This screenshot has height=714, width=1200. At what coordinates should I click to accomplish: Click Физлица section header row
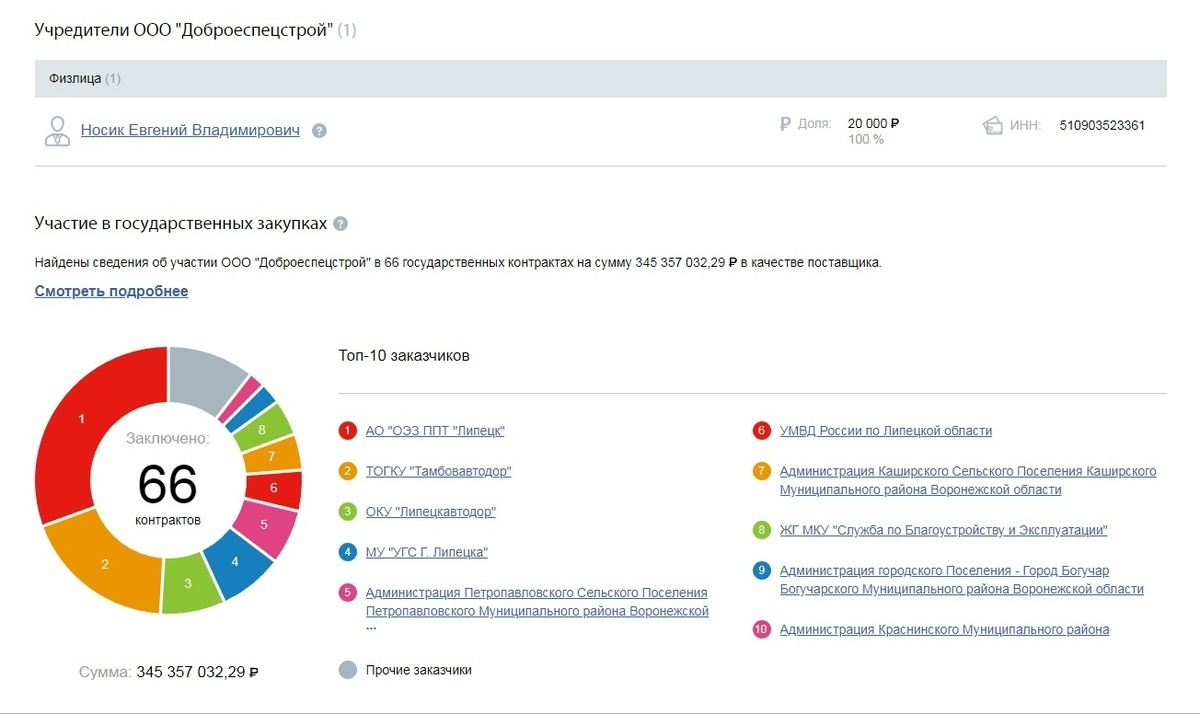click(600, 78)
